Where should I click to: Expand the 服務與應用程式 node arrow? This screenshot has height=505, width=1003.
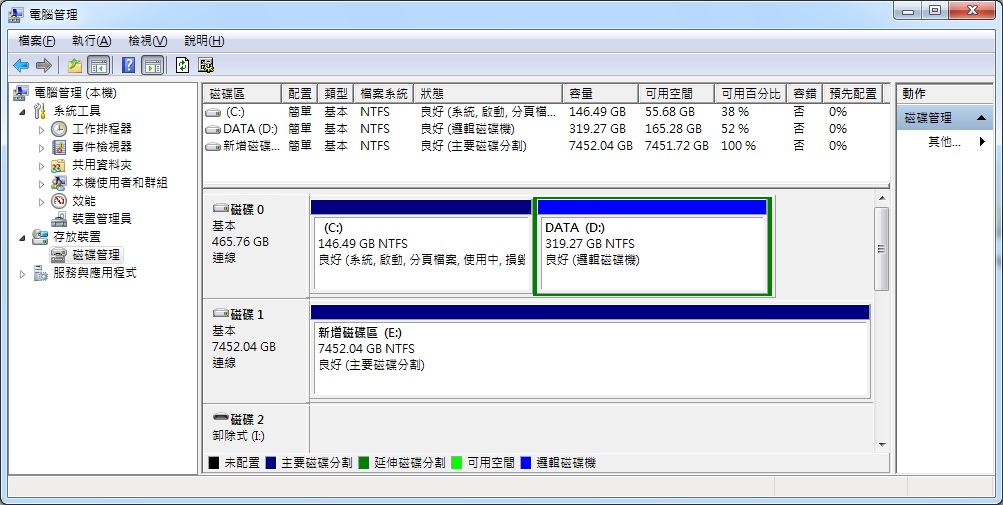[23, 274]
